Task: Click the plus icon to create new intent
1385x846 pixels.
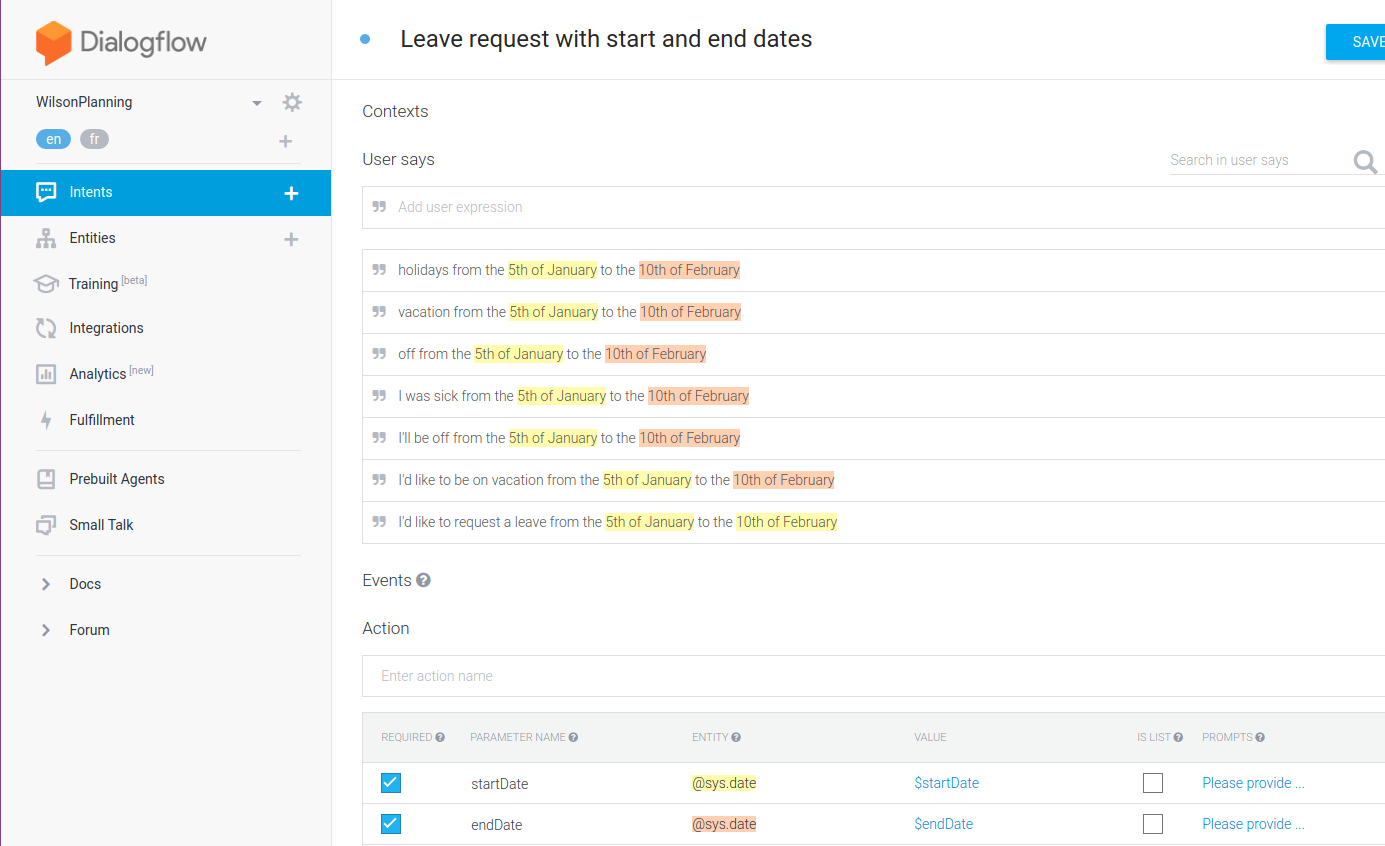Action: [291, 193]
